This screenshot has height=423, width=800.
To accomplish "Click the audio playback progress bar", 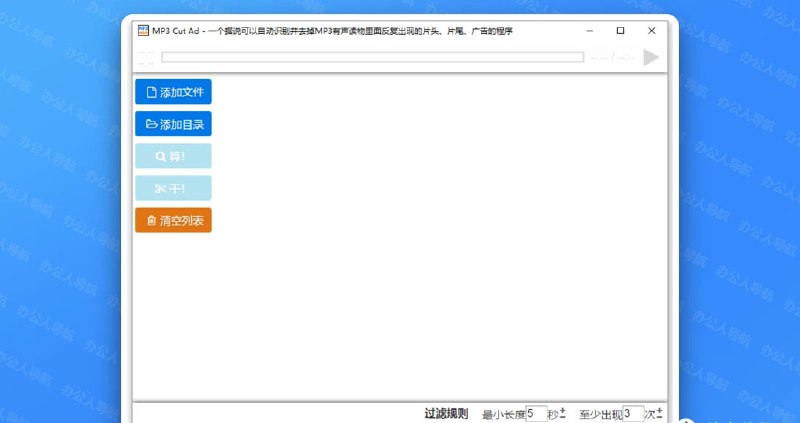I will click(x=372, y=58).
